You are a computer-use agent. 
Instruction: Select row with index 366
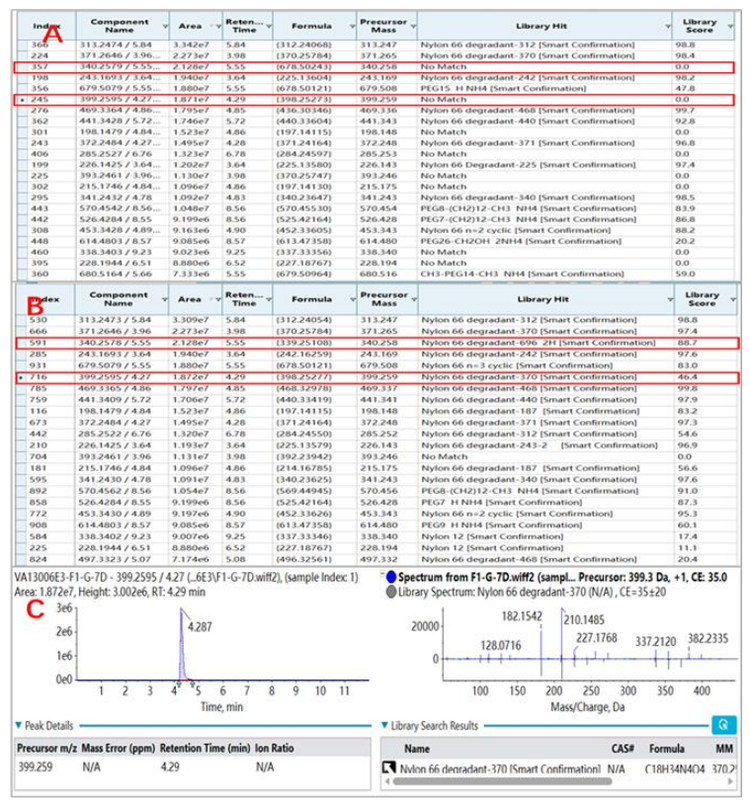pos(375,45)
